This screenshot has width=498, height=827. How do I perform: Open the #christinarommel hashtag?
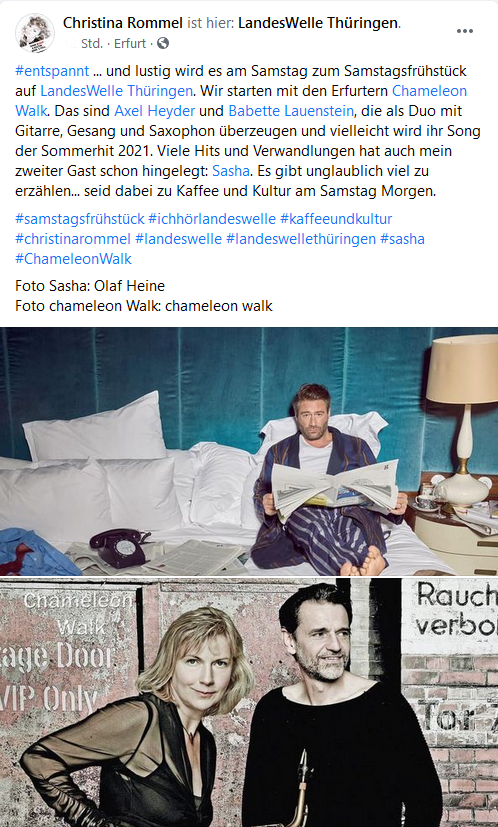[x=73, y=238]
